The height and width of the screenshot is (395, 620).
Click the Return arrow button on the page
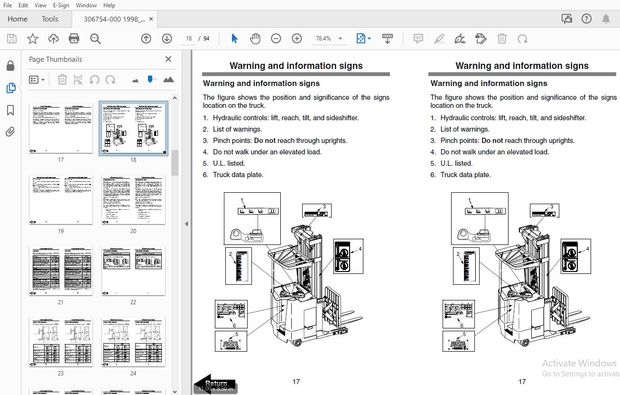(216, 384)
